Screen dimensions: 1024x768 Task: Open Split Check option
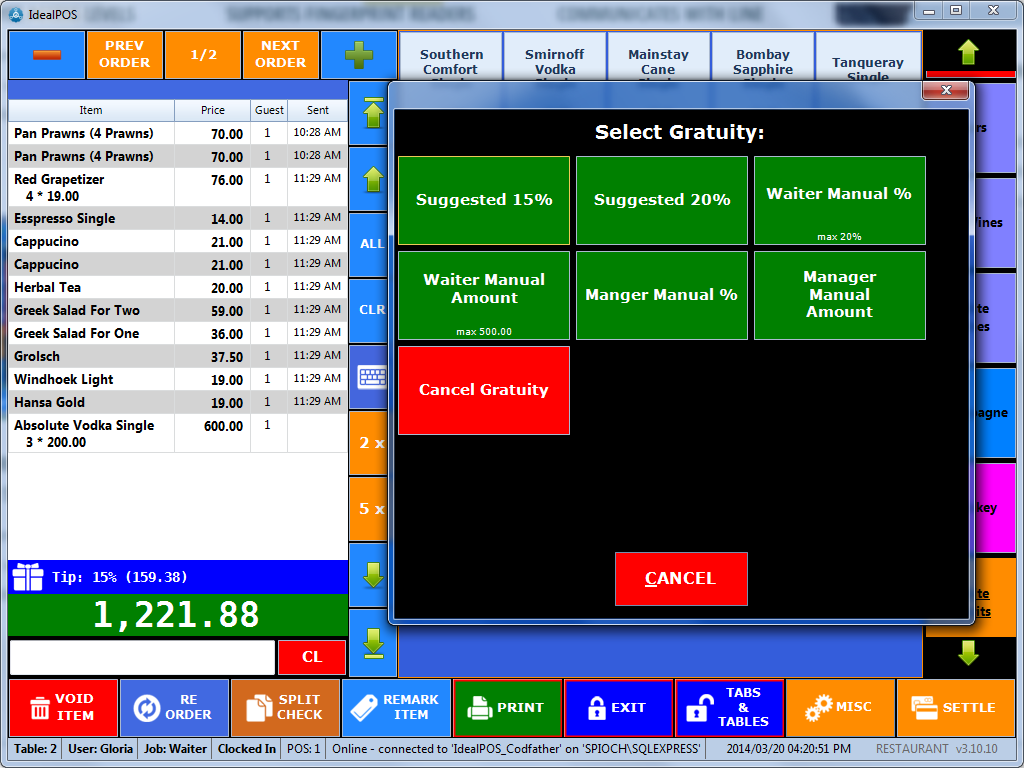[x=285, y=708]
